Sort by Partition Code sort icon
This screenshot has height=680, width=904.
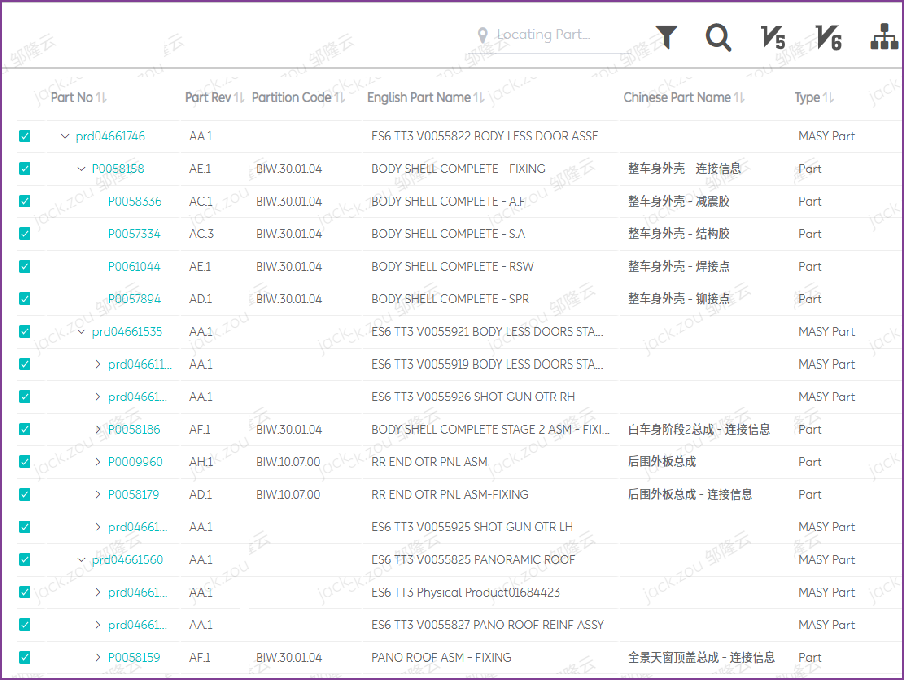340,98
